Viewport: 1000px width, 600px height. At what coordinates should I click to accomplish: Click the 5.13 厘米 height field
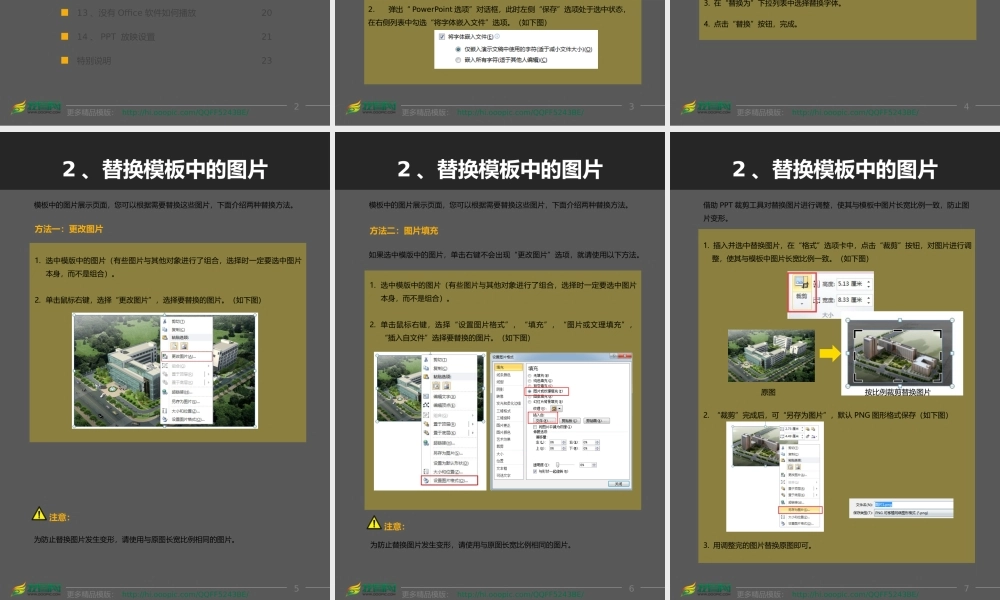click(852, 284)
